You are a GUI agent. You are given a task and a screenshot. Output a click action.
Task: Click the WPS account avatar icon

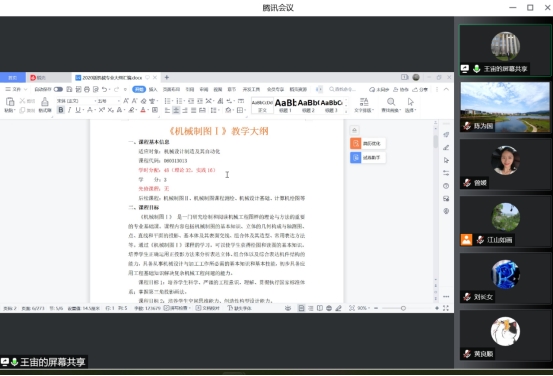[x=416, y=77]
